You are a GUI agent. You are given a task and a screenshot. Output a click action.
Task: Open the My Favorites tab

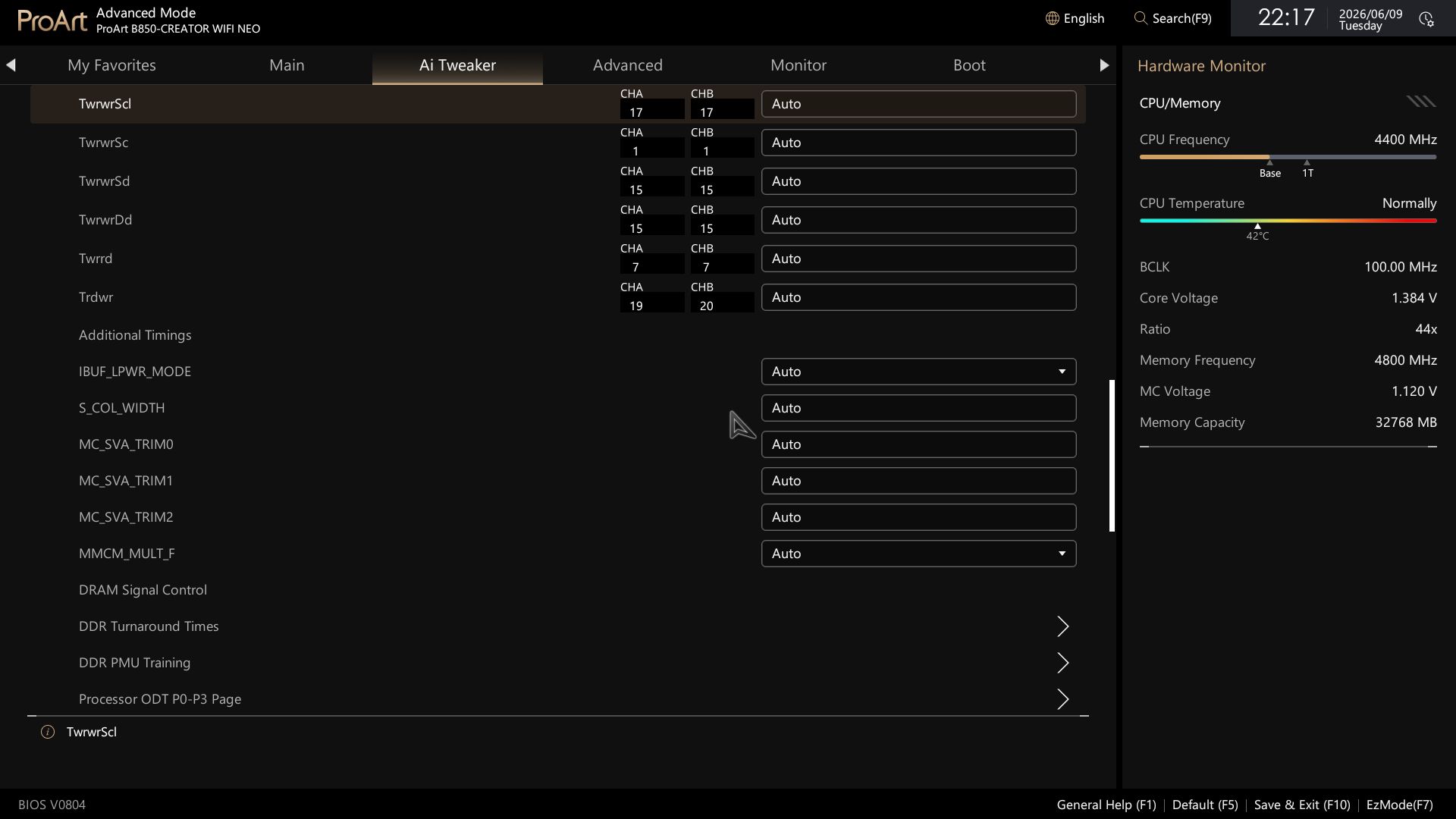point(111,65)
